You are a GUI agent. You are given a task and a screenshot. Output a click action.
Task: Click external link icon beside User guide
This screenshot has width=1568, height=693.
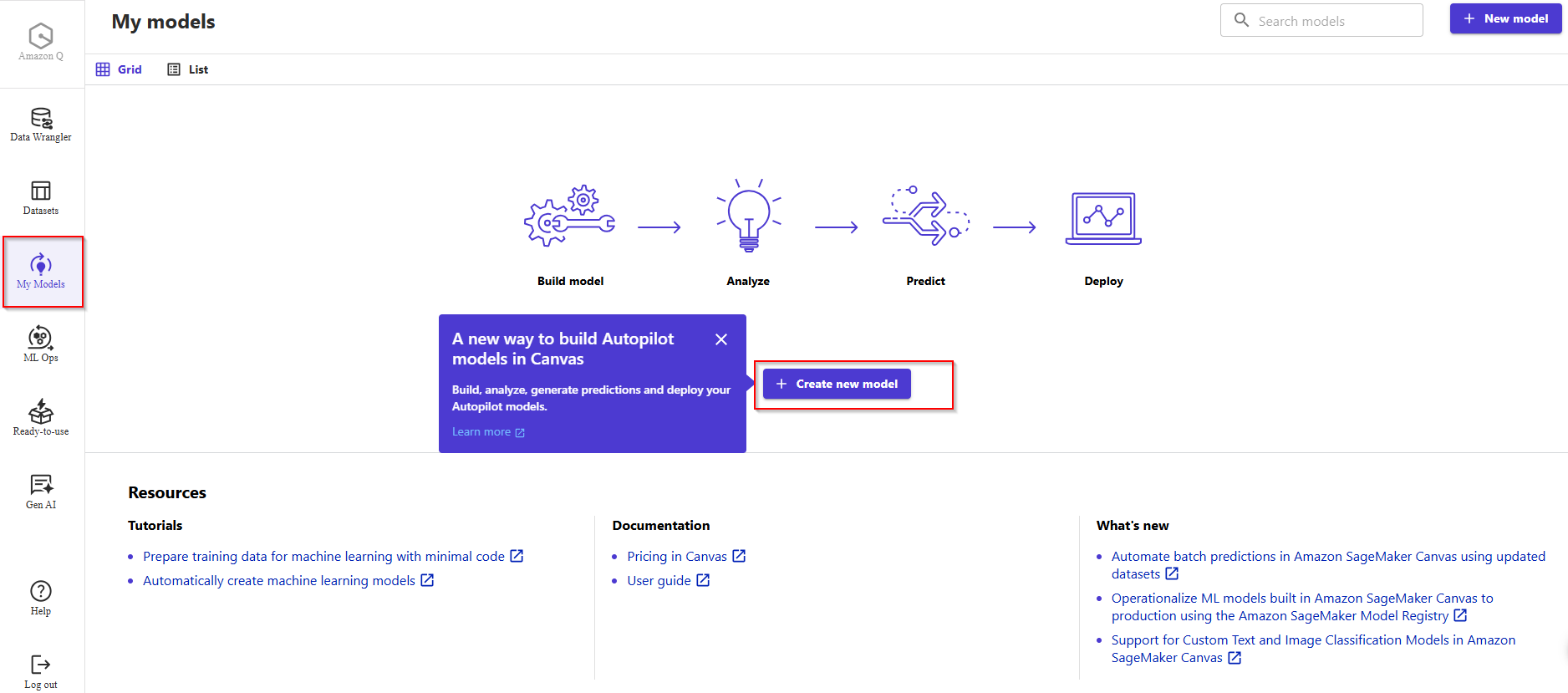(x=703, y=580)
